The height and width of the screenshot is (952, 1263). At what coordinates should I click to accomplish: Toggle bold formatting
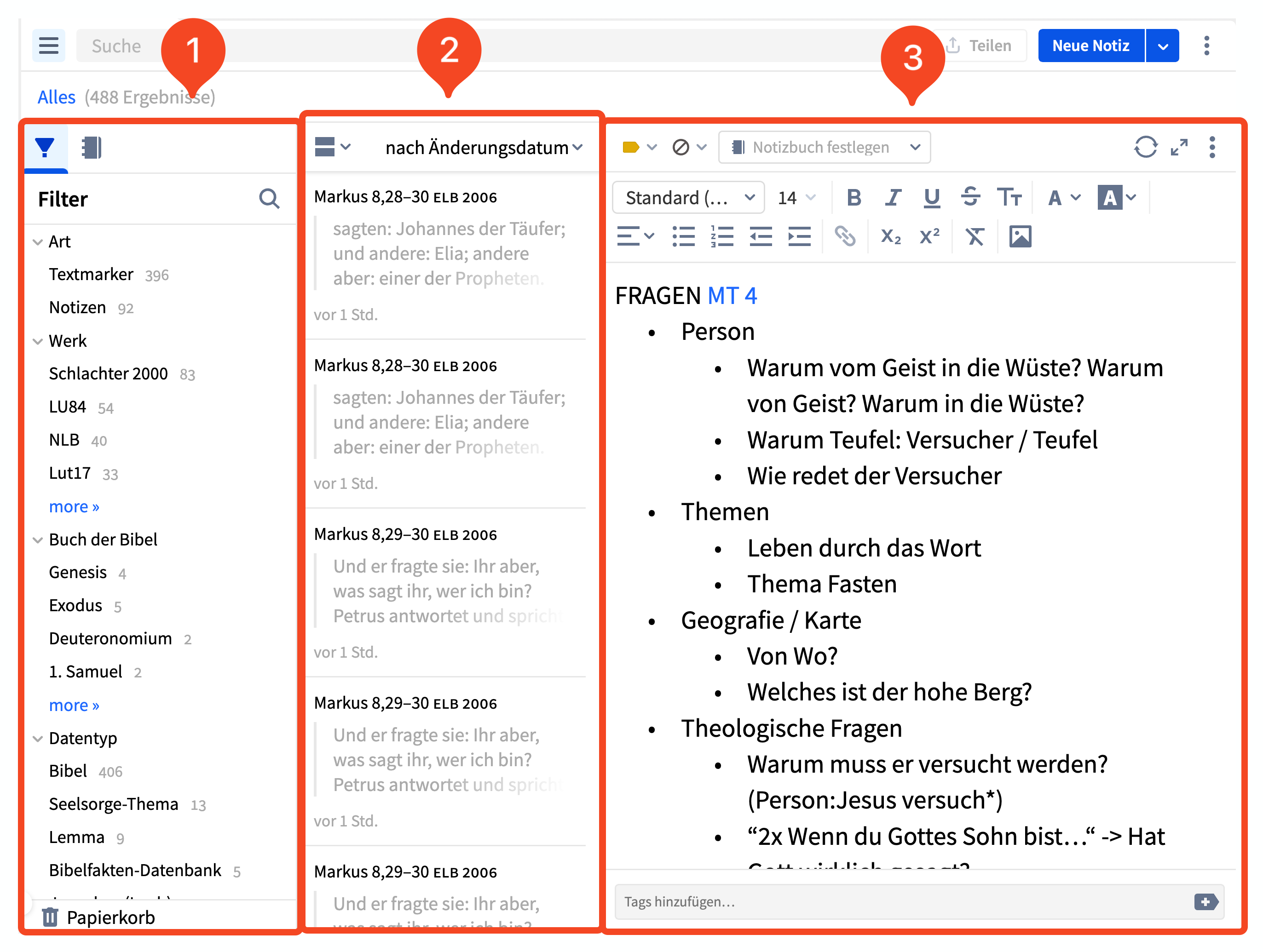pyautogui.click(x=854, y=197)
